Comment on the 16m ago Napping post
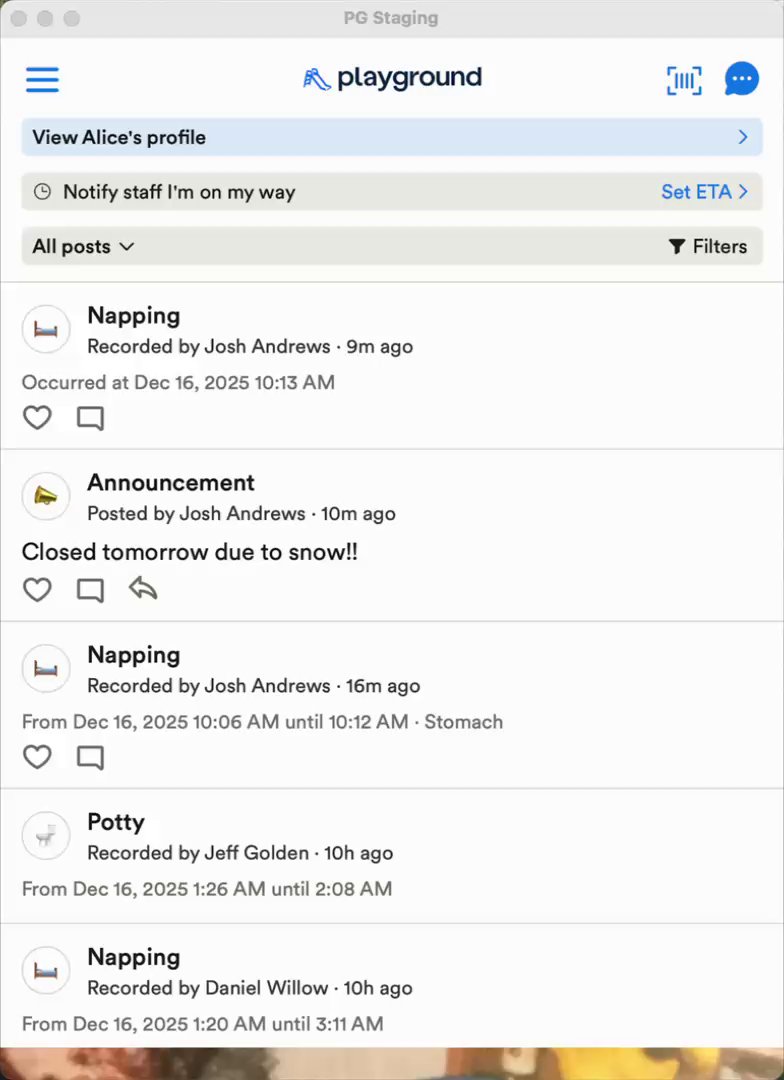 pyautogui.click(x=90, y=757)
